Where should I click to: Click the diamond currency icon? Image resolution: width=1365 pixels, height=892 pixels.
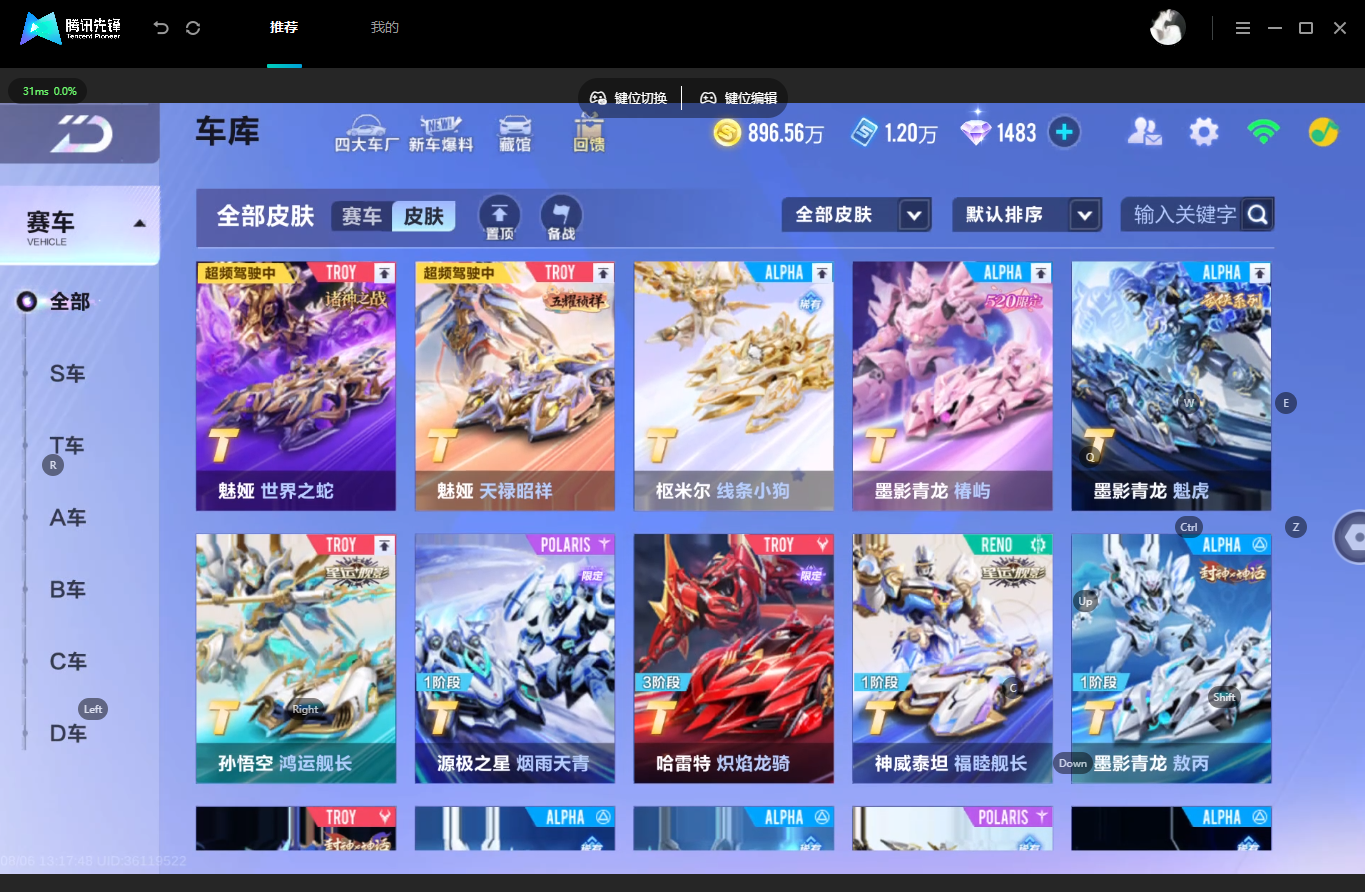pyautogui.click(x=975, y=130)
